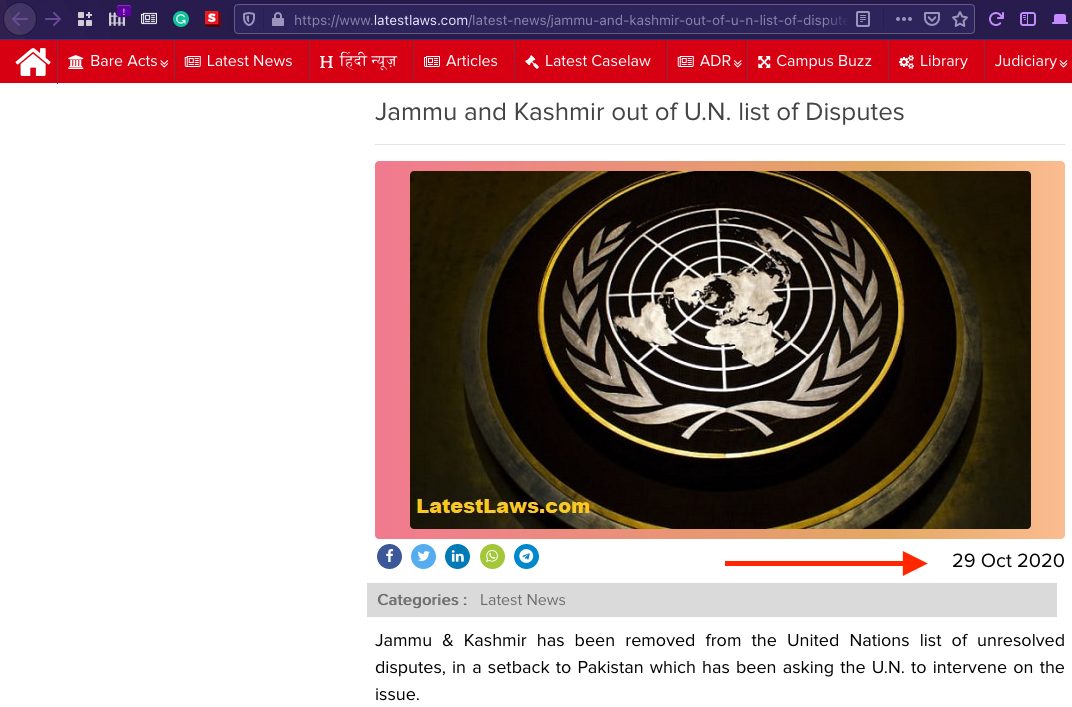Toggle reader view in the address bar

click(x=863, y=19)
